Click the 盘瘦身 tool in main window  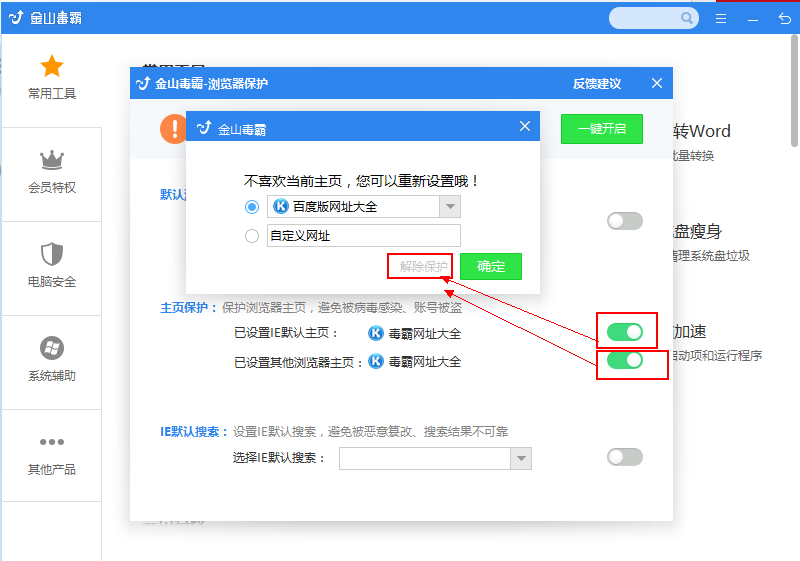point(697,231)
